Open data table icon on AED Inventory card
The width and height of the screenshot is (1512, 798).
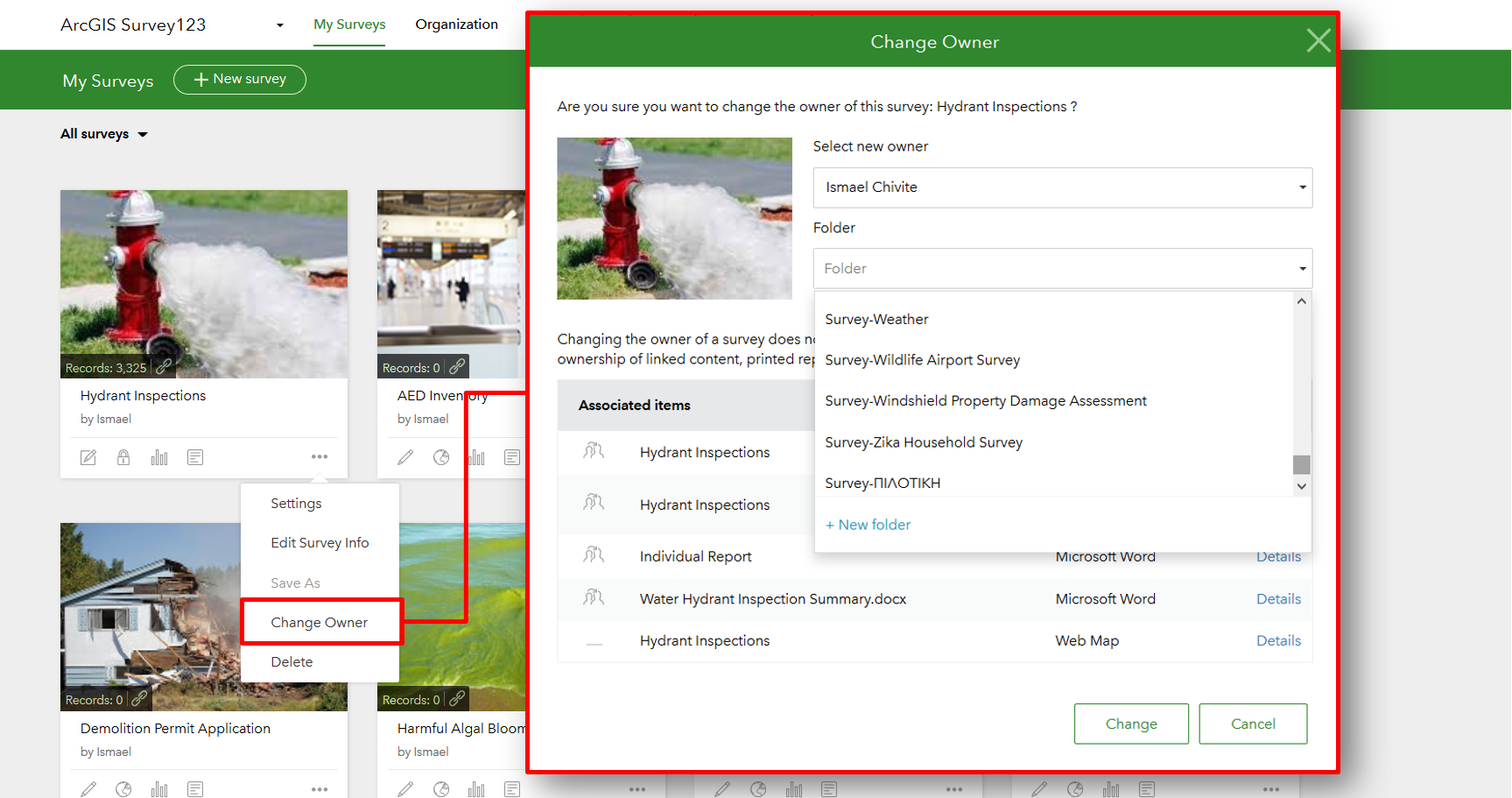512,457
